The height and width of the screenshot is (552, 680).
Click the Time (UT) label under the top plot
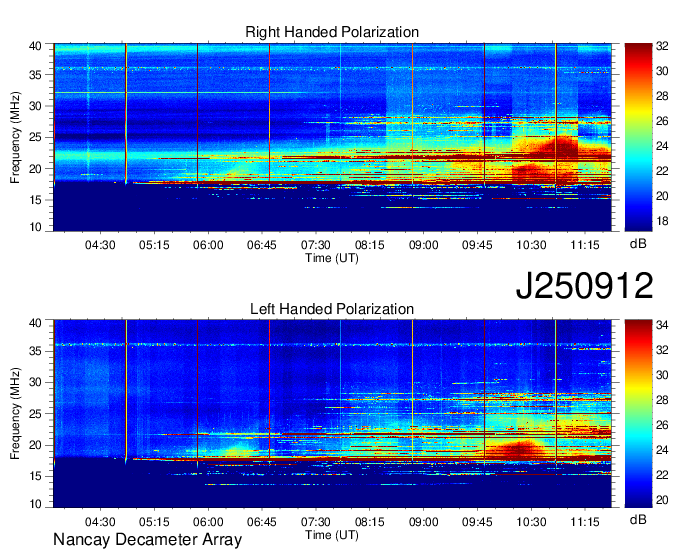(x=332, y=257)
